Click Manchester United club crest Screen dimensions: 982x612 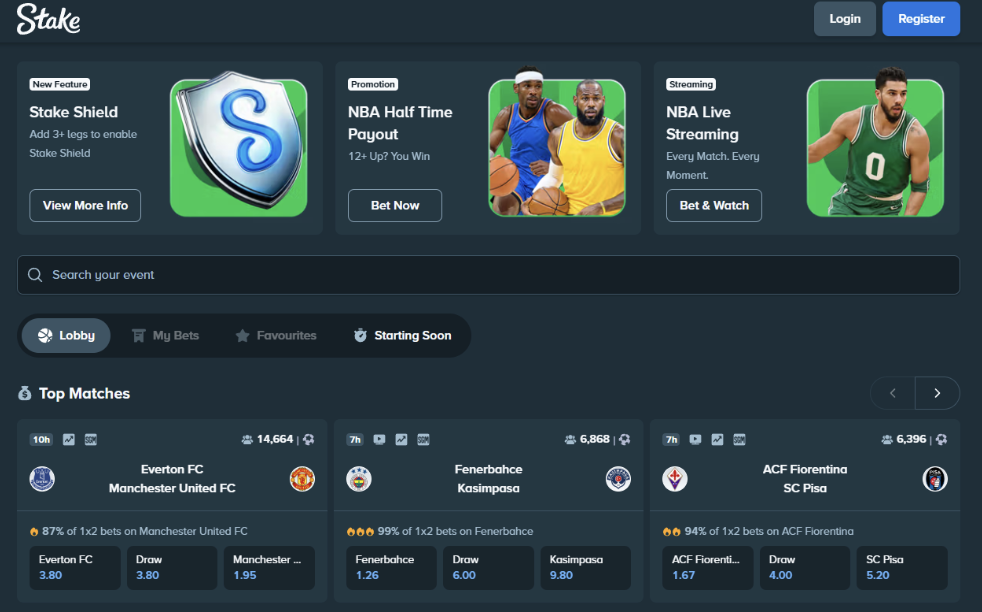click(x=302, y=479)
